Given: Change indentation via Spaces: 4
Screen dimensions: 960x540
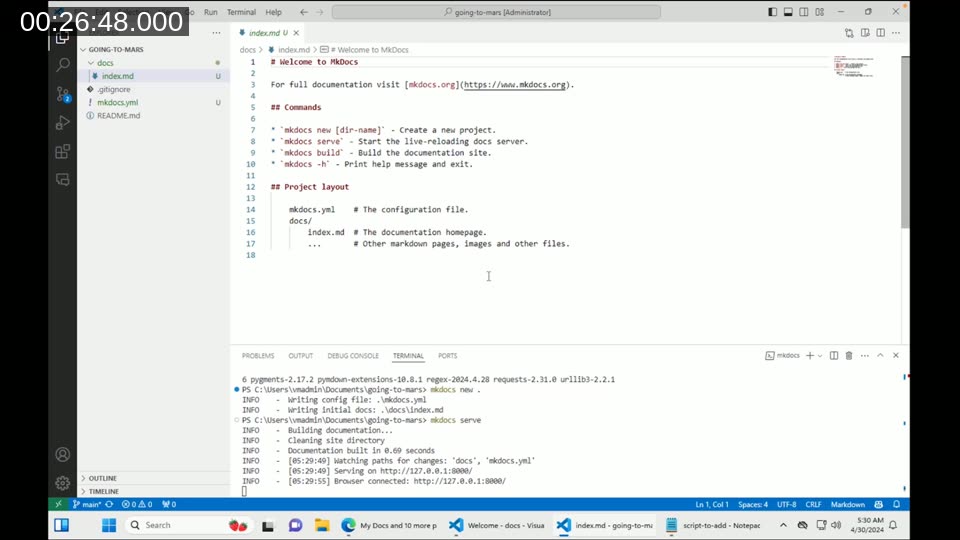Looking at the screenshot, I should tap(752, 504).
